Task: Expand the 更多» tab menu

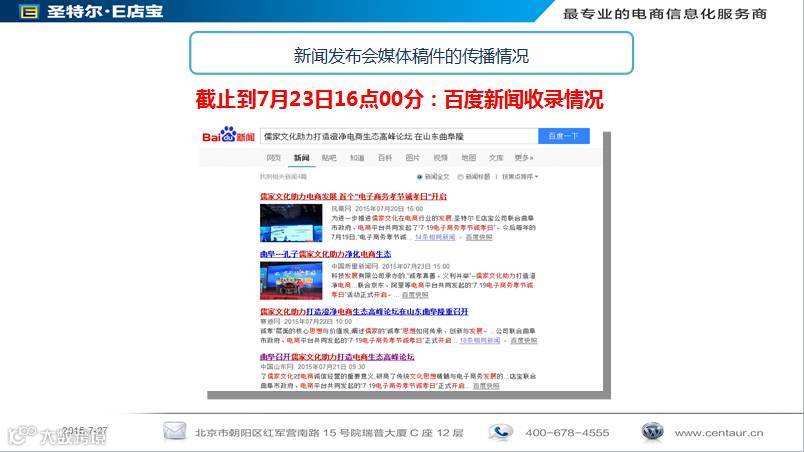Action: [524, 158]
